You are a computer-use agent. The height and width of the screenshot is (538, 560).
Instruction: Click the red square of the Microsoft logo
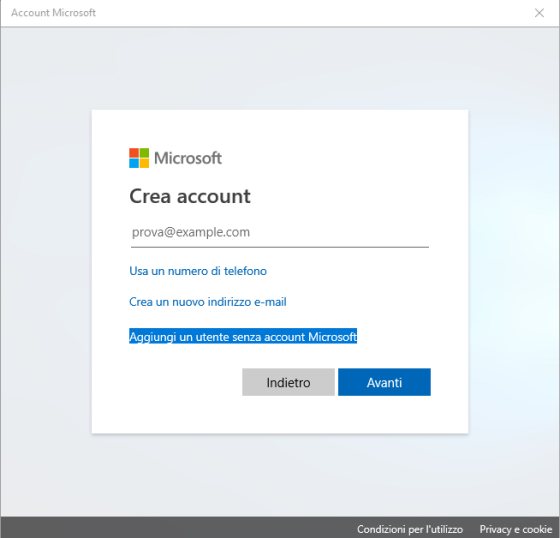coord(134,153)
